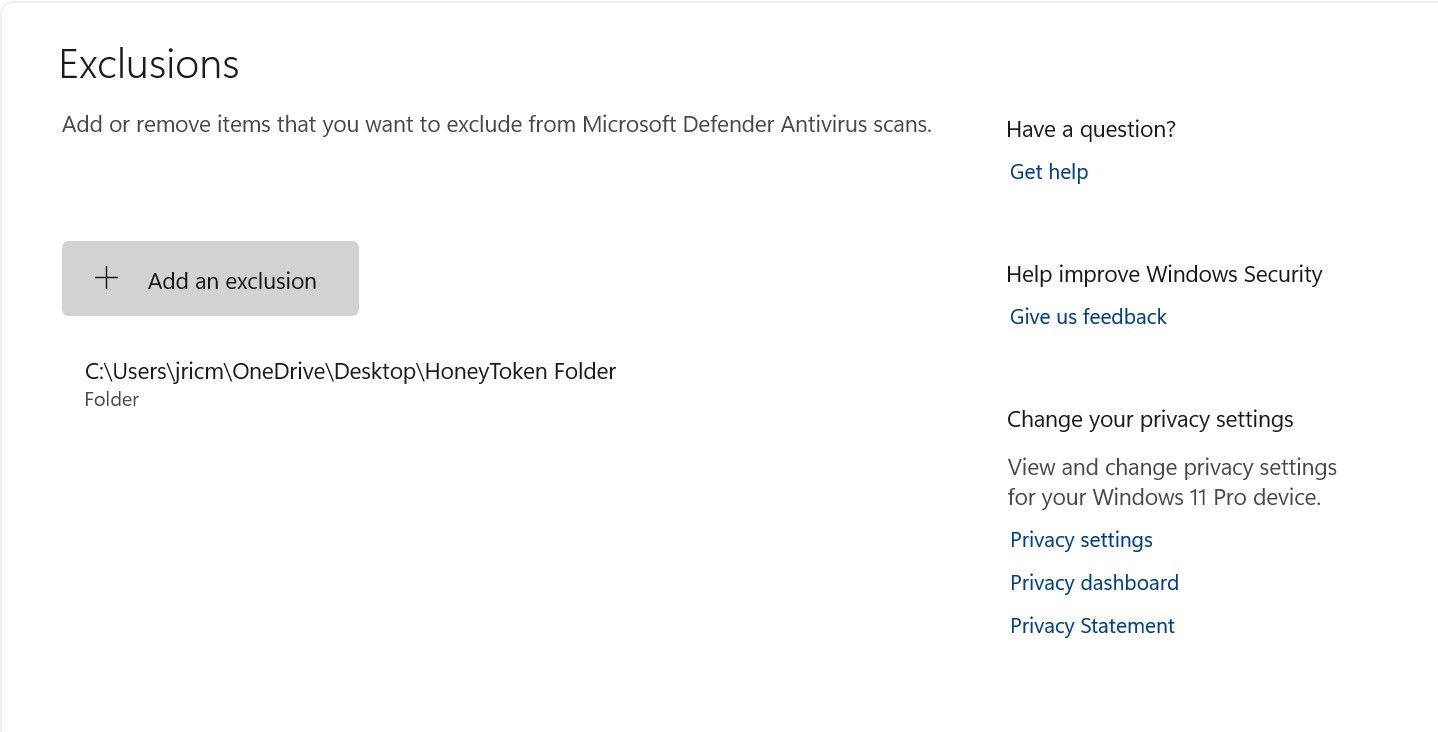This screenshot has height=732, width=1438.
Task: Open the Get help link
Action: tap(1048, 172)
